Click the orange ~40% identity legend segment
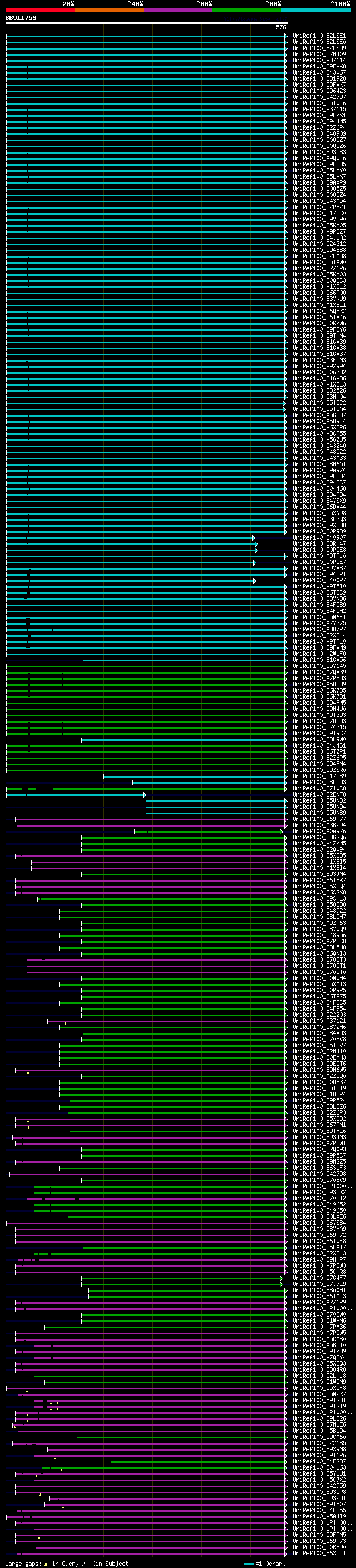 [109, 10]
